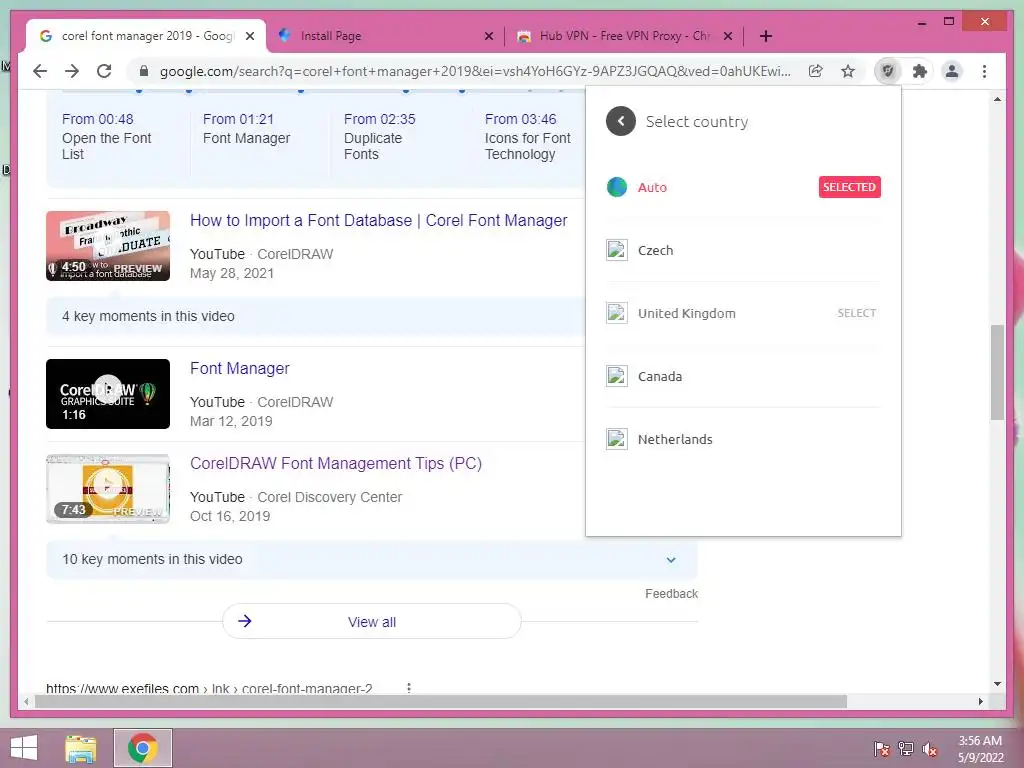1024x768 pixels.
Task: Click the Auto globe icon
Action: point(616,187)
